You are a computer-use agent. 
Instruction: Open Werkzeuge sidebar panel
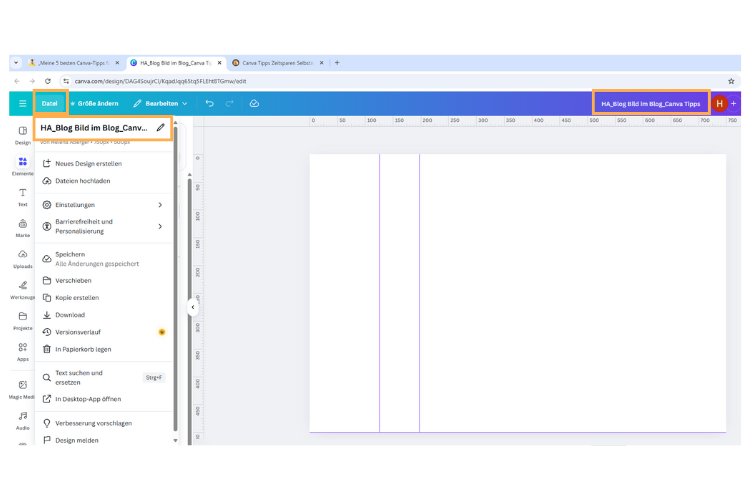22,290
